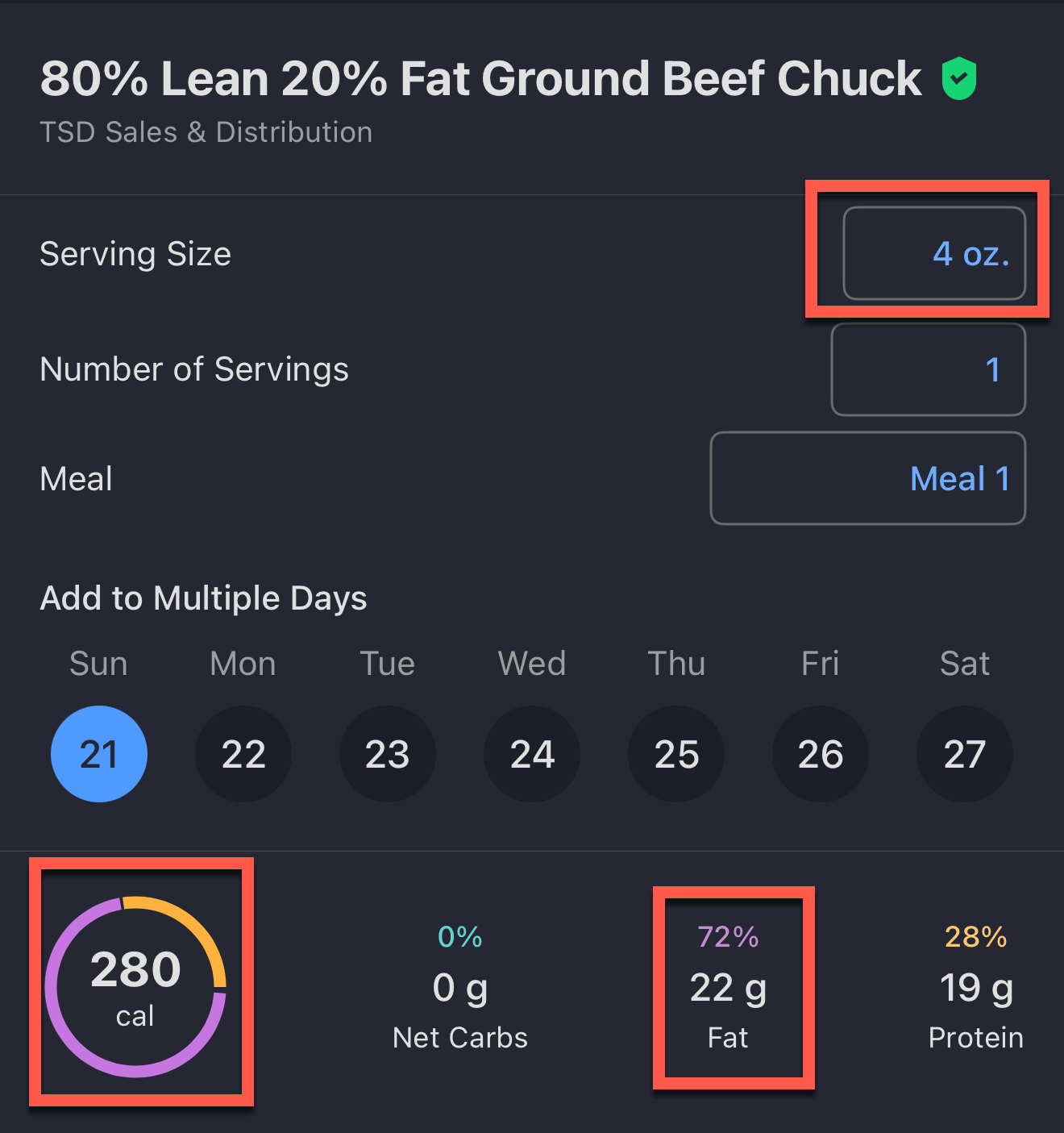Toggle Monday the 22nd day

click(x=243, y=754)
